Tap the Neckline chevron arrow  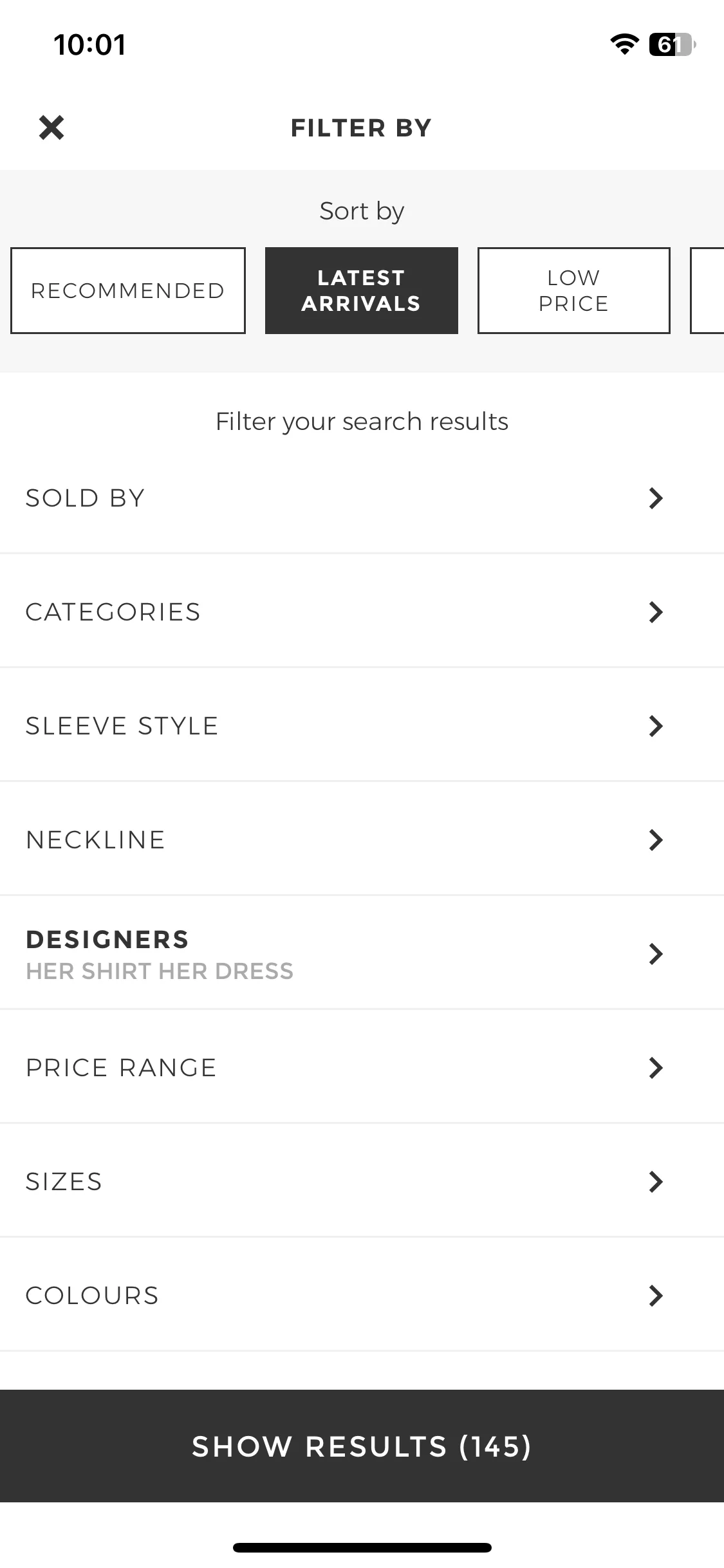tap(656, 840)
